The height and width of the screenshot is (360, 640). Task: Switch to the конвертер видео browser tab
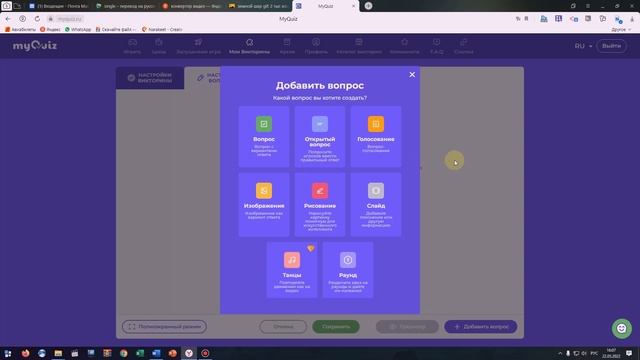[x=192, y=6]
